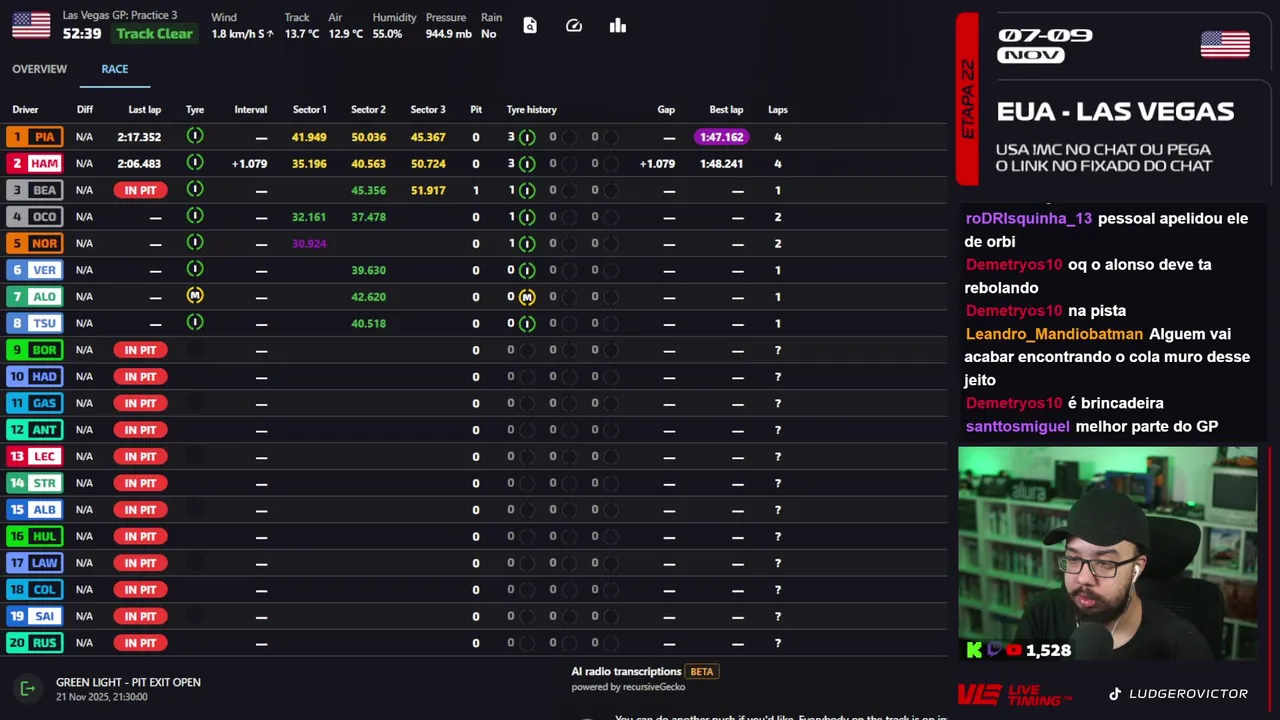Click chat username roDRIsquinha_13

(1028, 219)
